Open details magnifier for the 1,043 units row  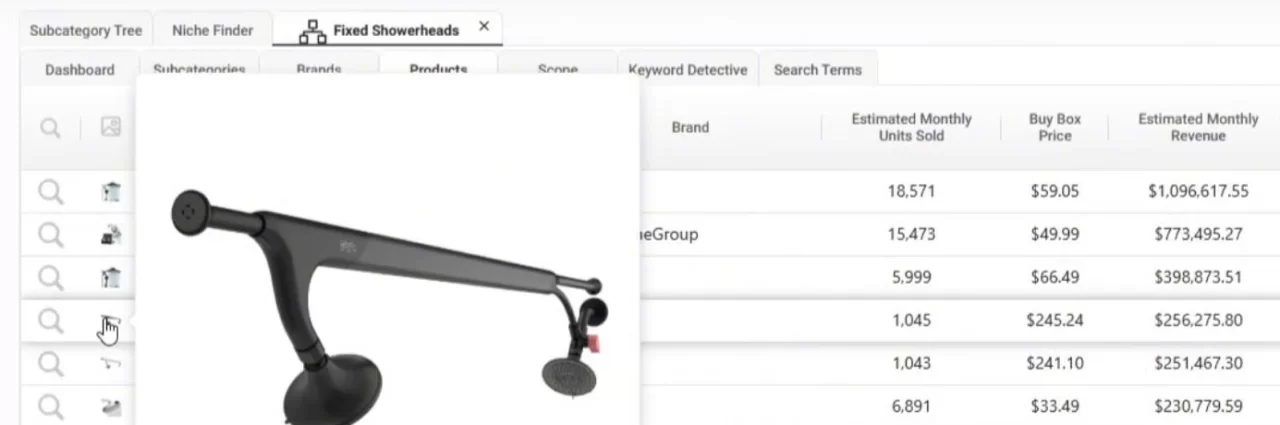50,363
